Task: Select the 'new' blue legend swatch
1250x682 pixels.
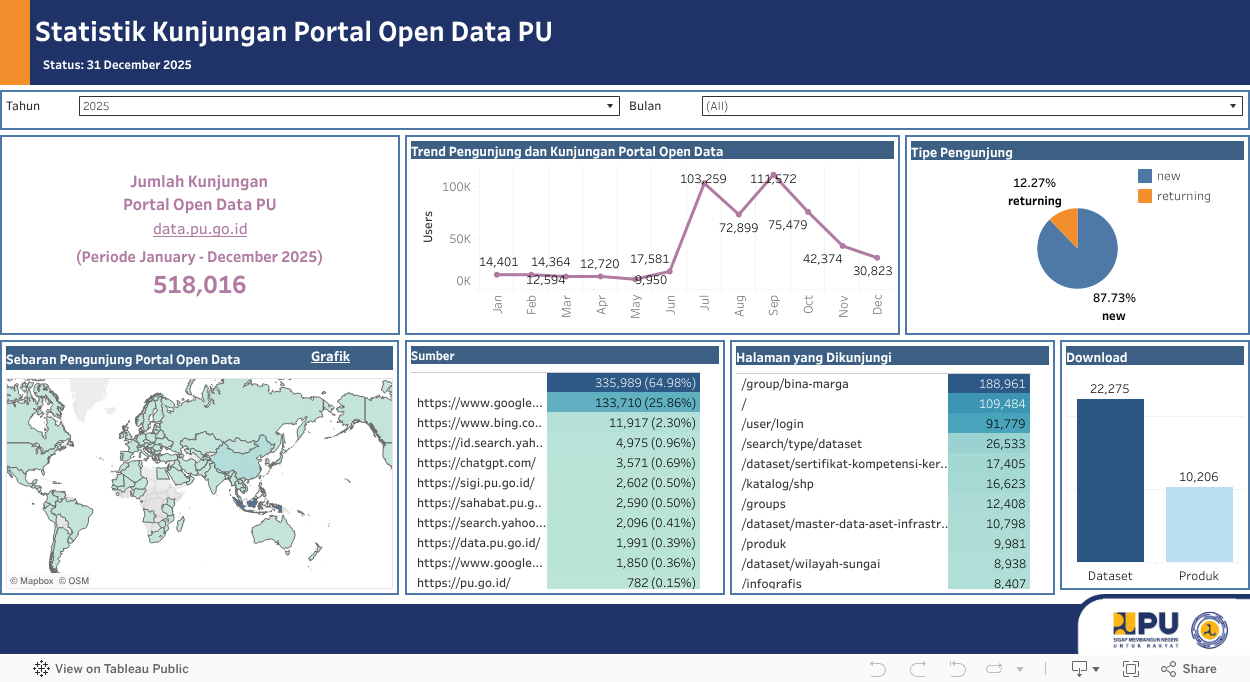Action: (x=1145, y=176)
